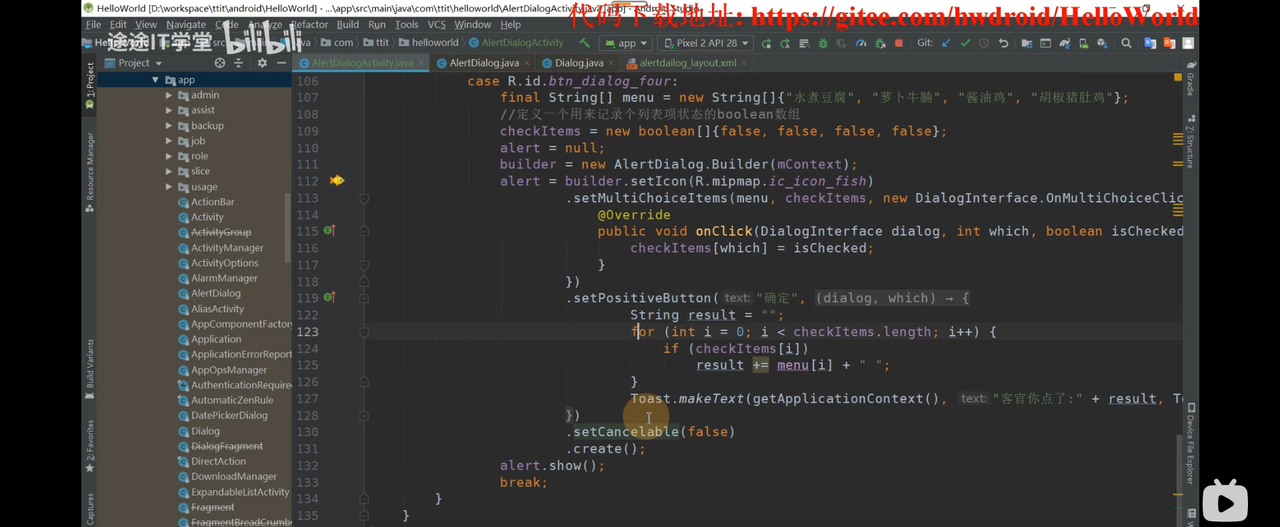Screen dimensions: 1280x527
Task: Toggle the code fold marker at line 115
Action: point(364,231)
